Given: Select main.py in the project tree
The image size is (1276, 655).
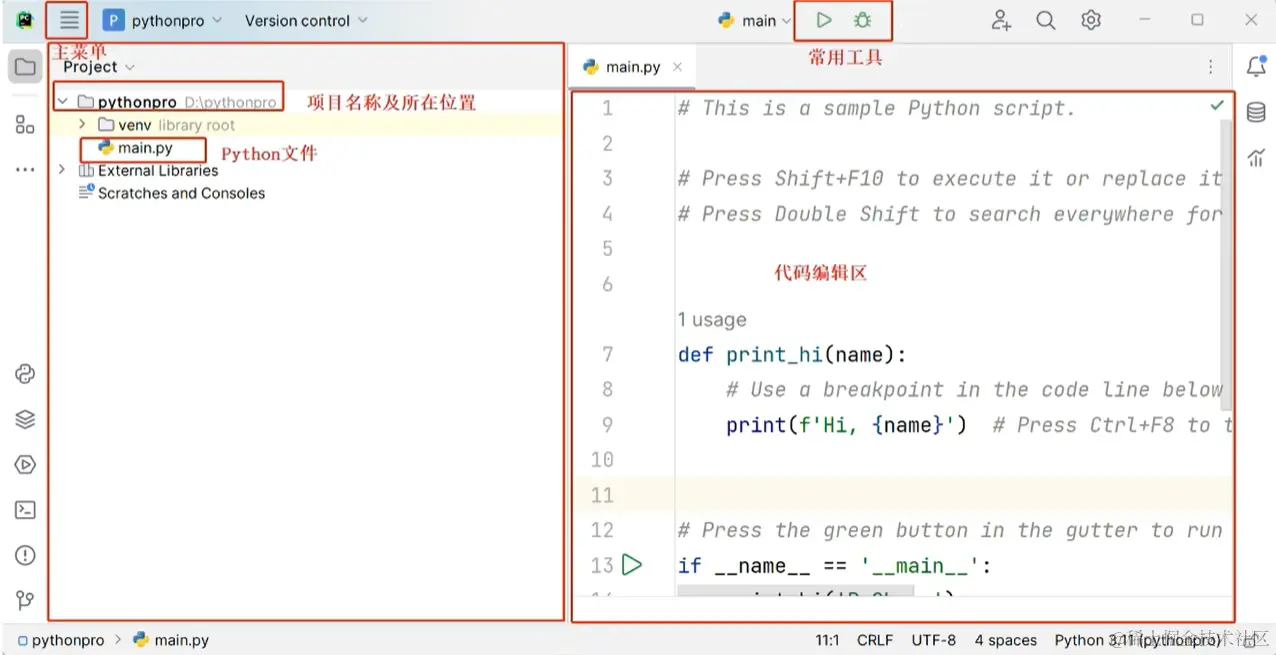Looking at the screenshot, I should point(135,148).
